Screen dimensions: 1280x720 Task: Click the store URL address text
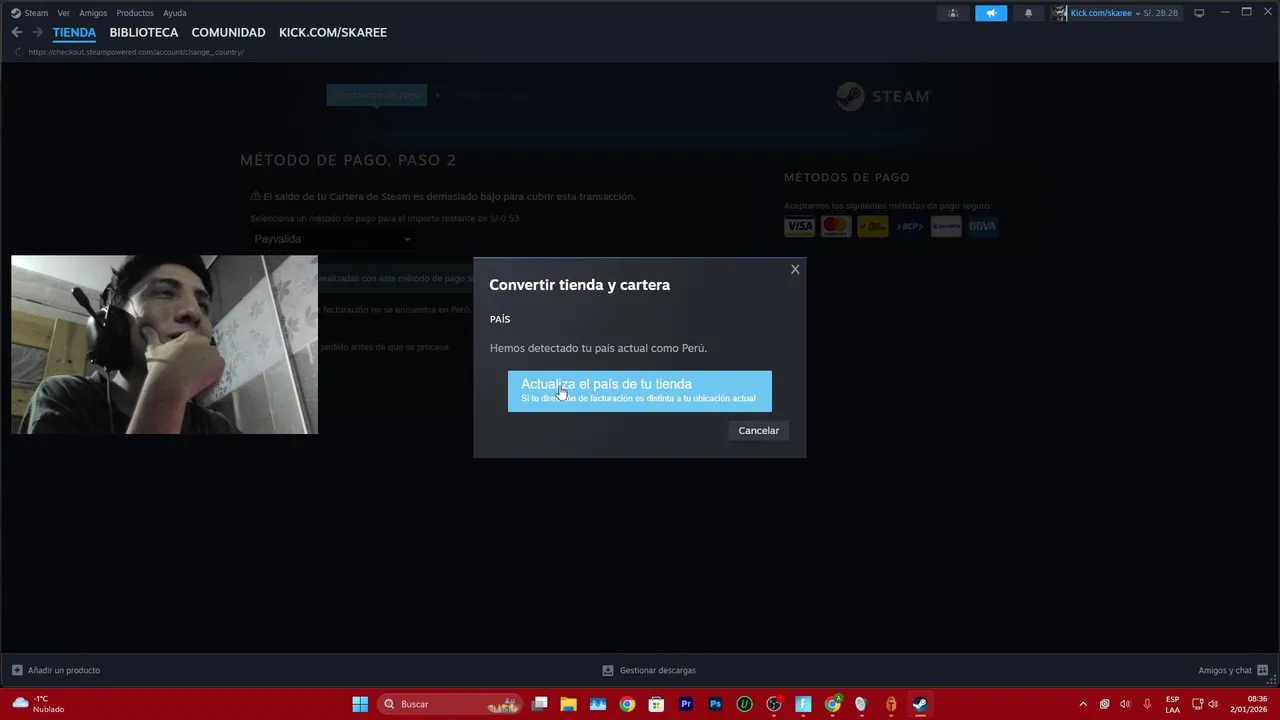pyautogui.click(x=136, y=52)
